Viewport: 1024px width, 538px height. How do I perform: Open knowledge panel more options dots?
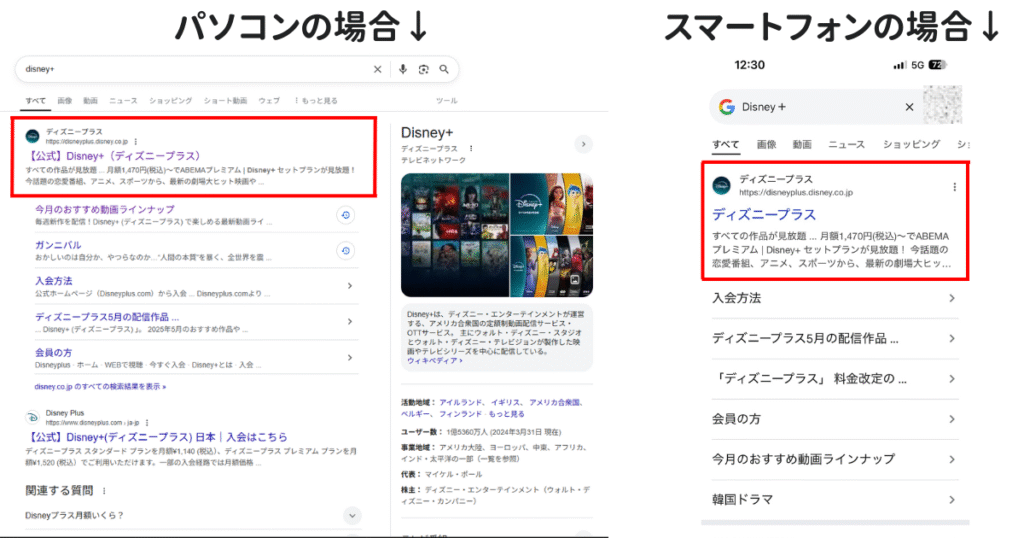(x=471, y=149)
